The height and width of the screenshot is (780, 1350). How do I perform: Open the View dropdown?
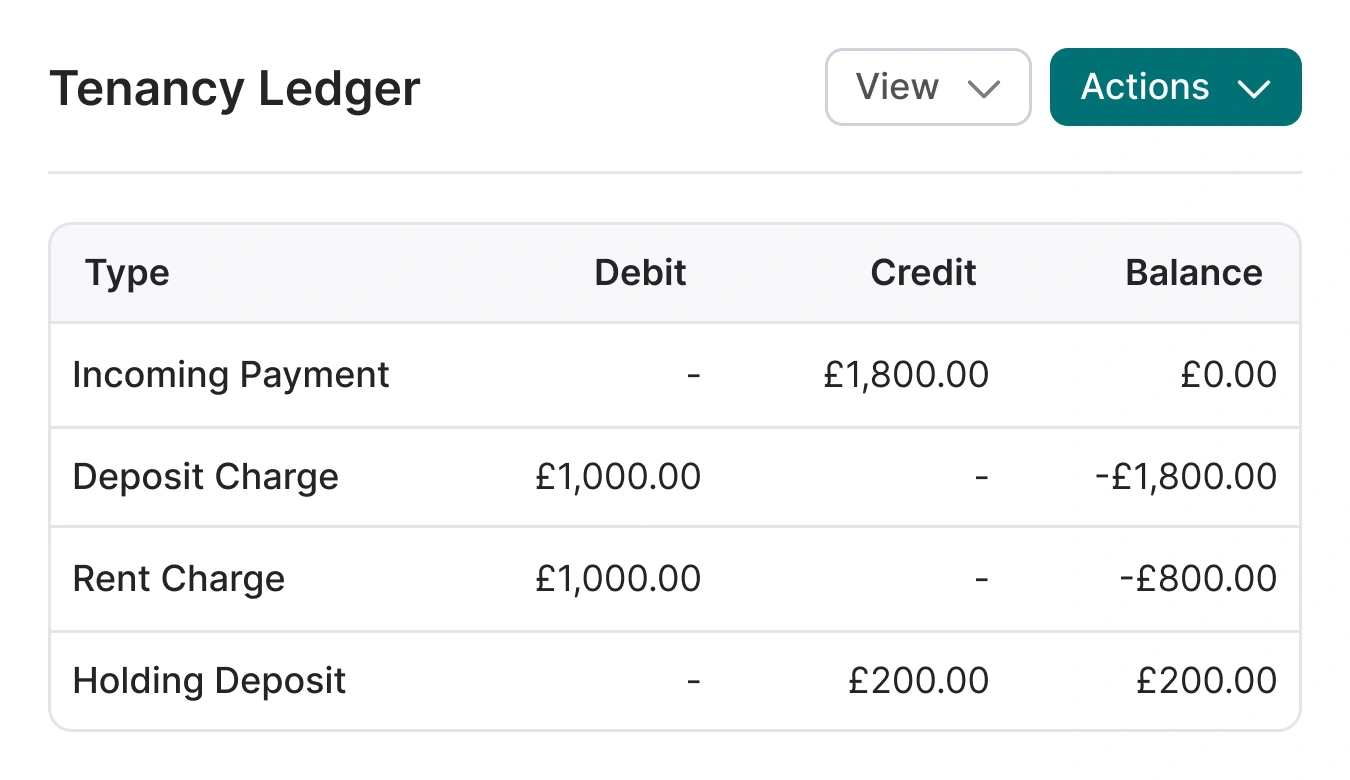[x=927, y=87]
